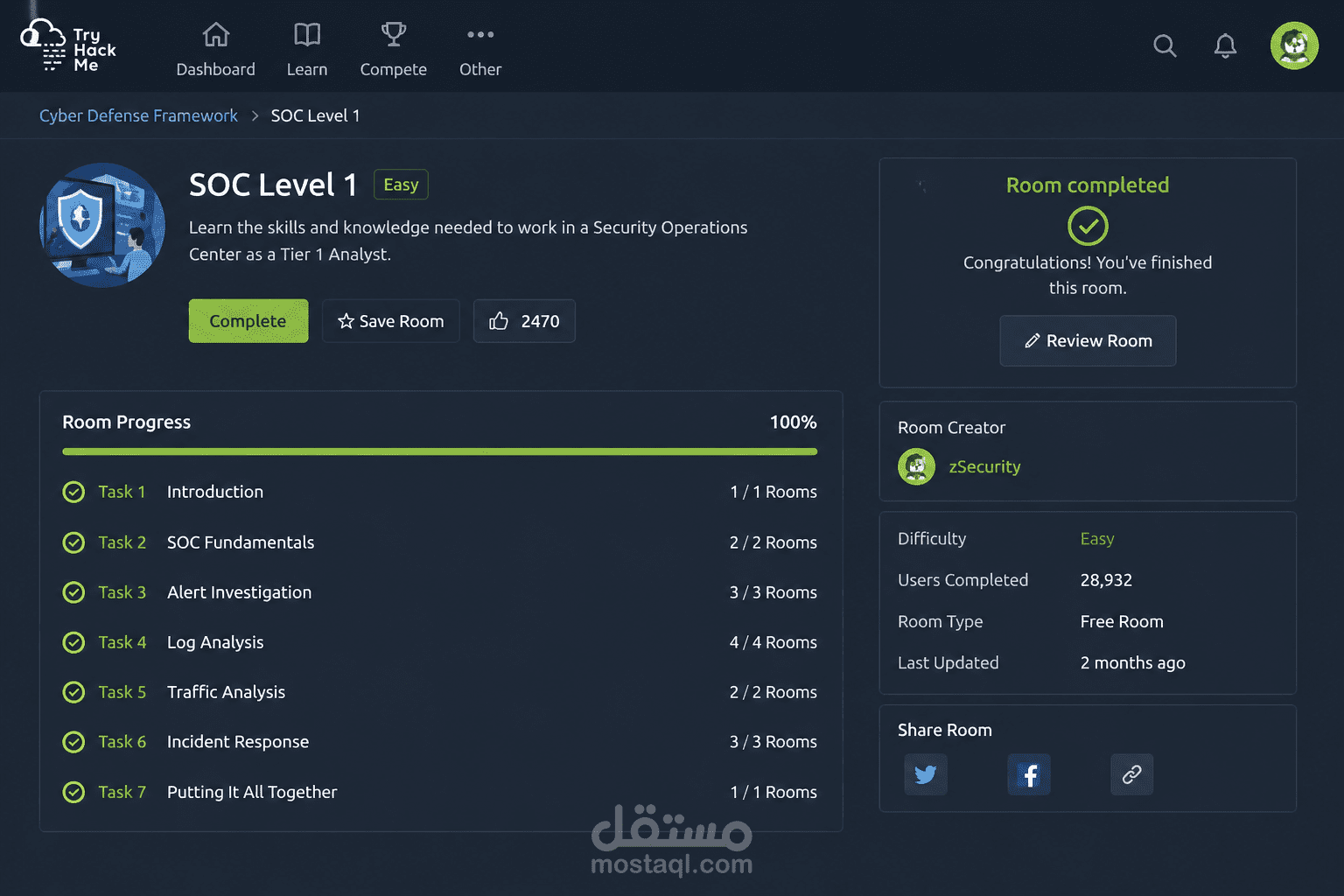Viewport: 1344px width, 896px height.
Task: Click the 100% progress value
Action: (x=793, y=422)
